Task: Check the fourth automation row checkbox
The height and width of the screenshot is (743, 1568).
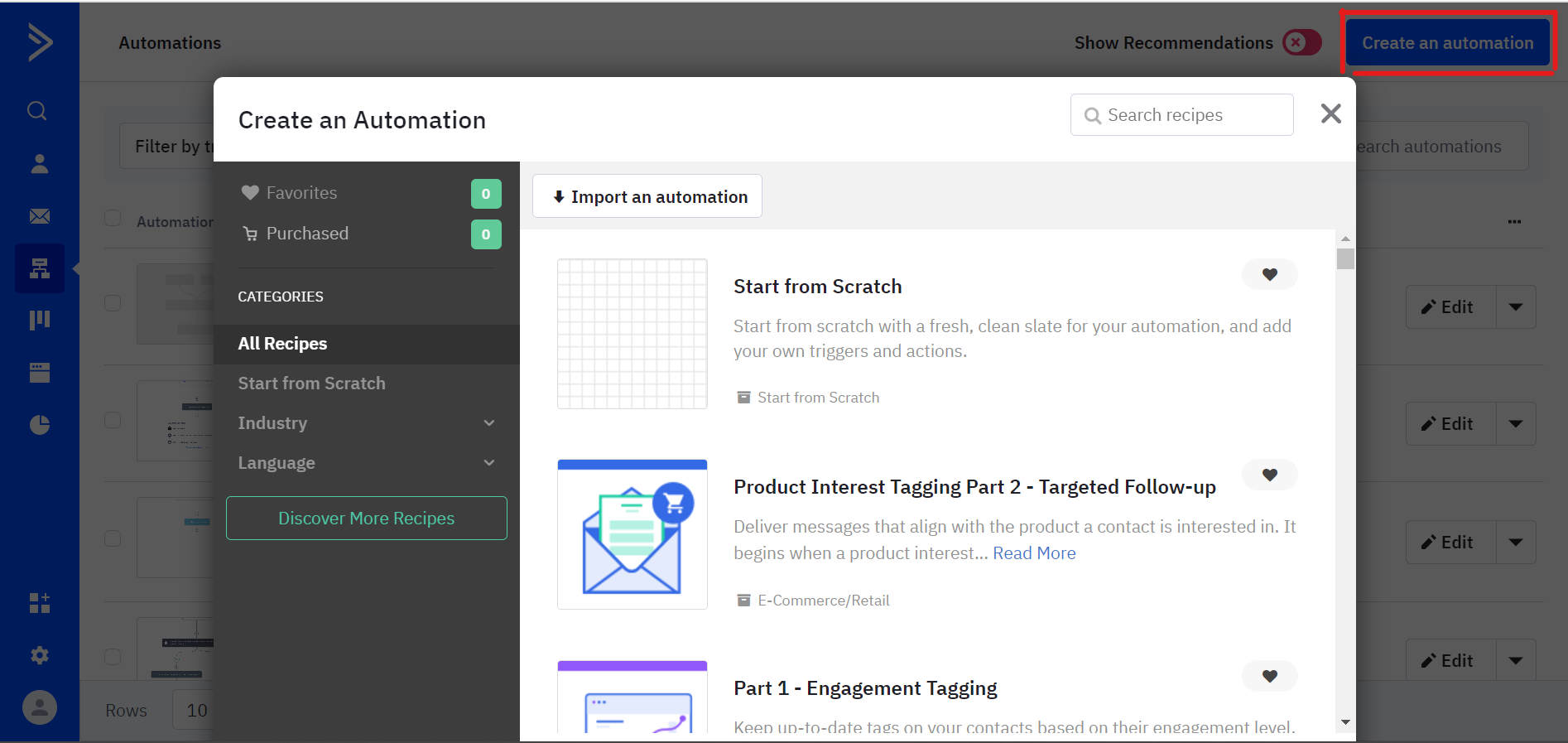Action: point(113,657)
